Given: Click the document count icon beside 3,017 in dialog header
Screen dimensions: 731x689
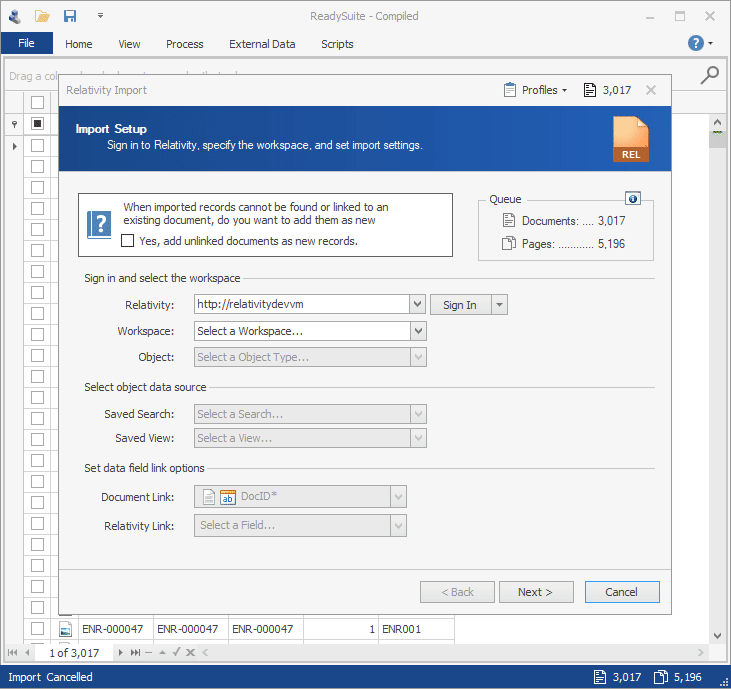Looking at the screenshot, I should tap(589, 90).
